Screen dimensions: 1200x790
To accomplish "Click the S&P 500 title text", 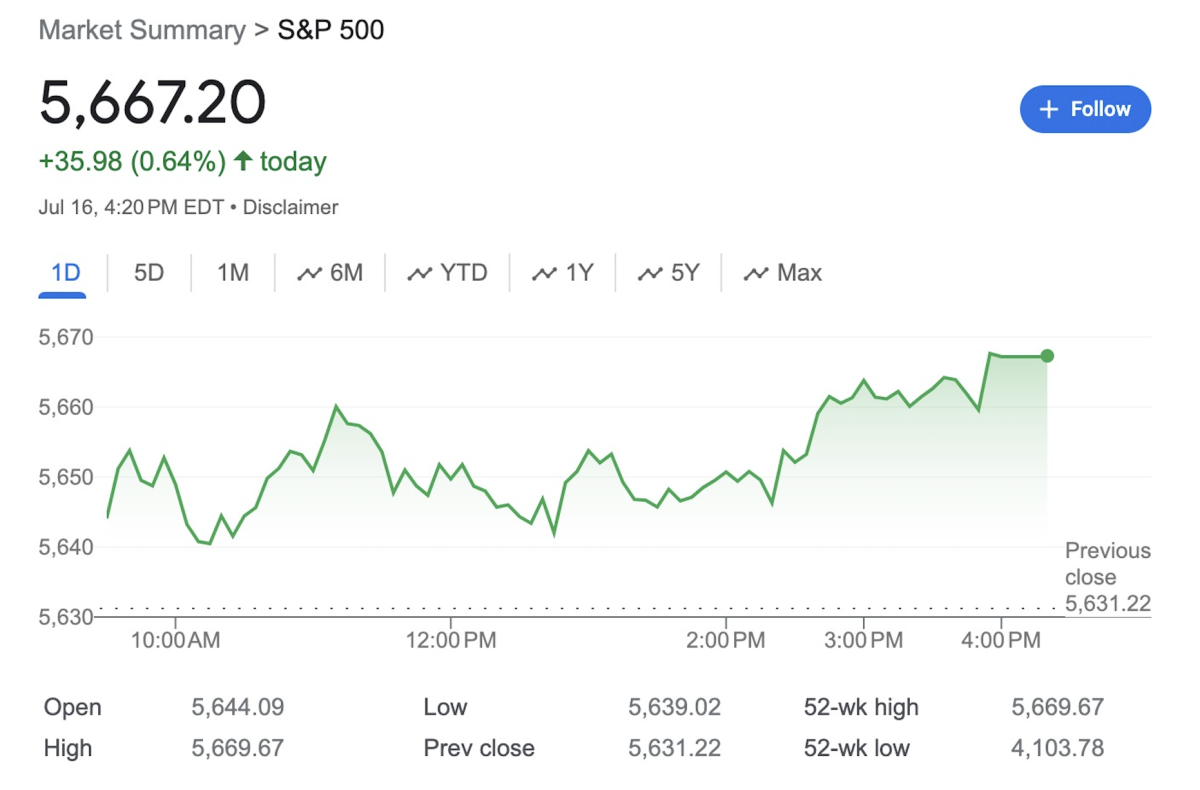I will [x=329, y=30].
